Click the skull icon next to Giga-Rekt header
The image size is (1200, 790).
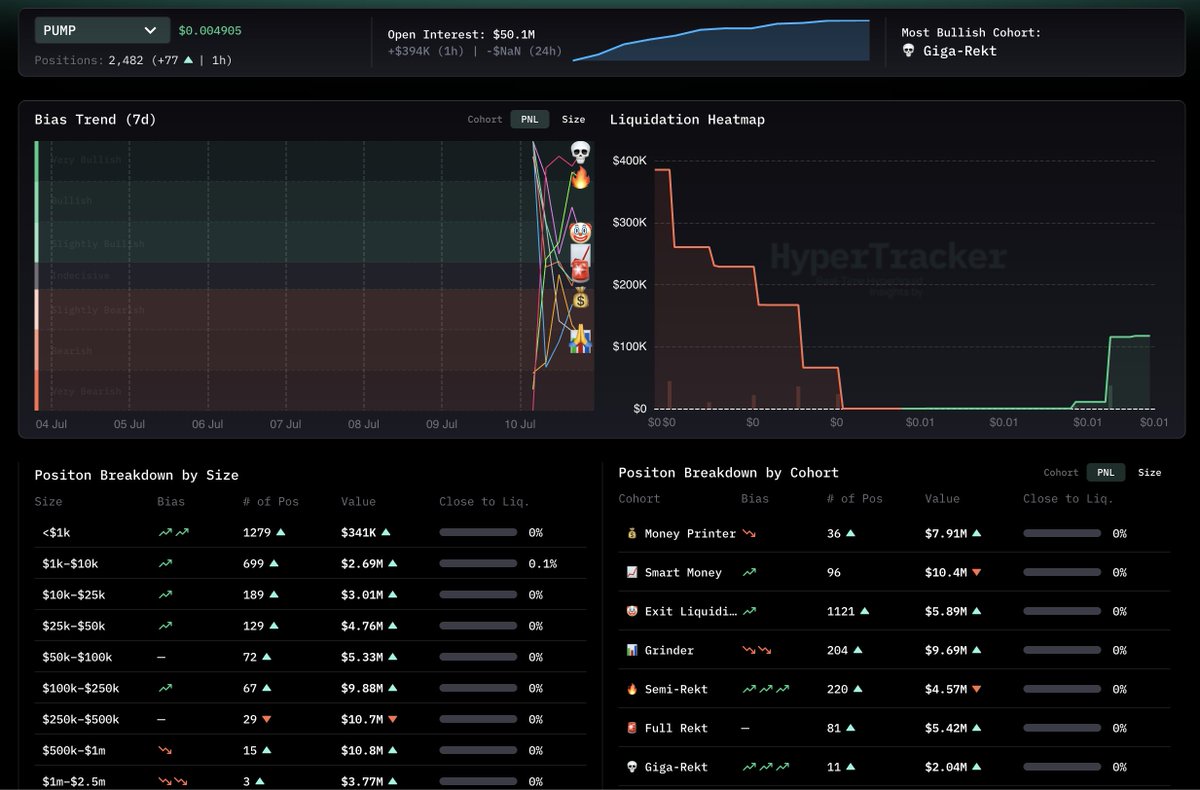click(908, 49)
